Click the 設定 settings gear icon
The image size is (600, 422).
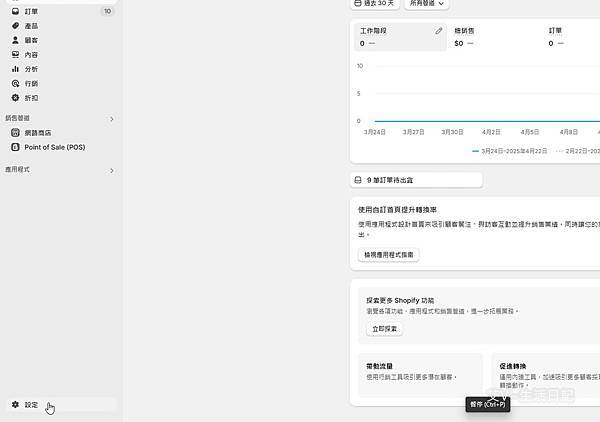[x=15, y=404]
